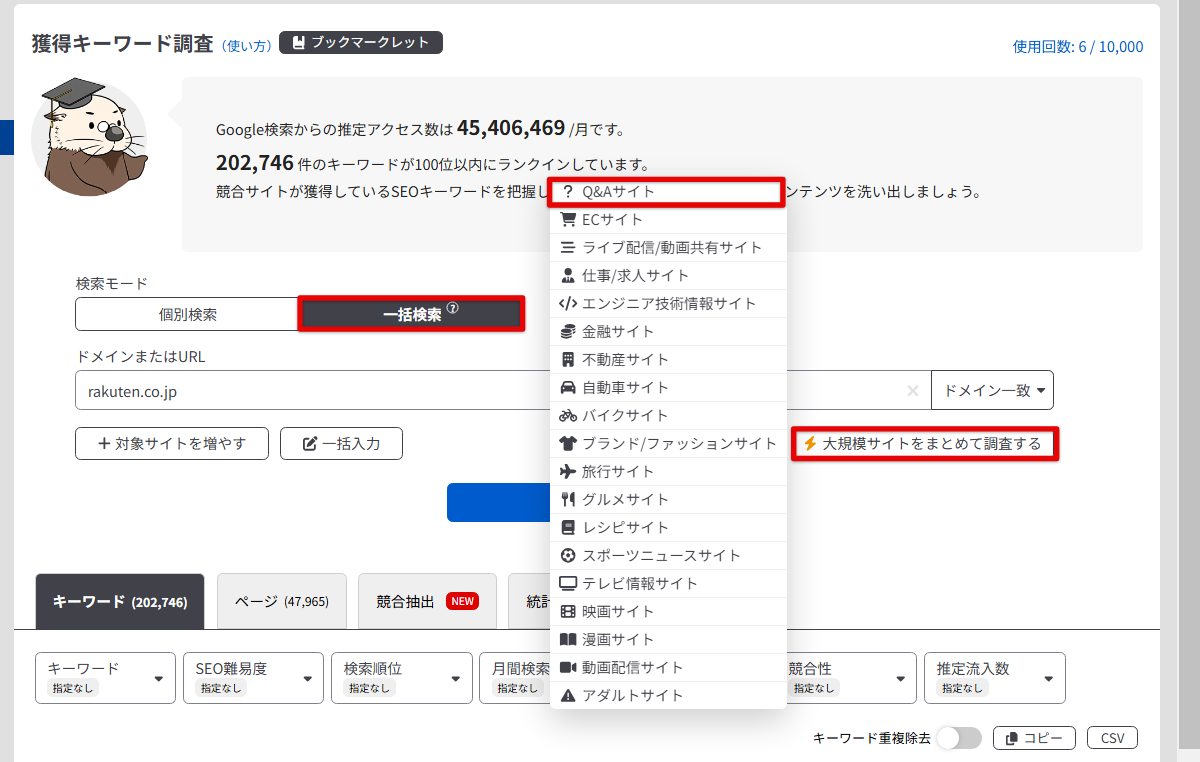Select the エンジニア技術情報サイト code icon
Viewport: 1200px width, 762px height.
(x=566, y=303)
